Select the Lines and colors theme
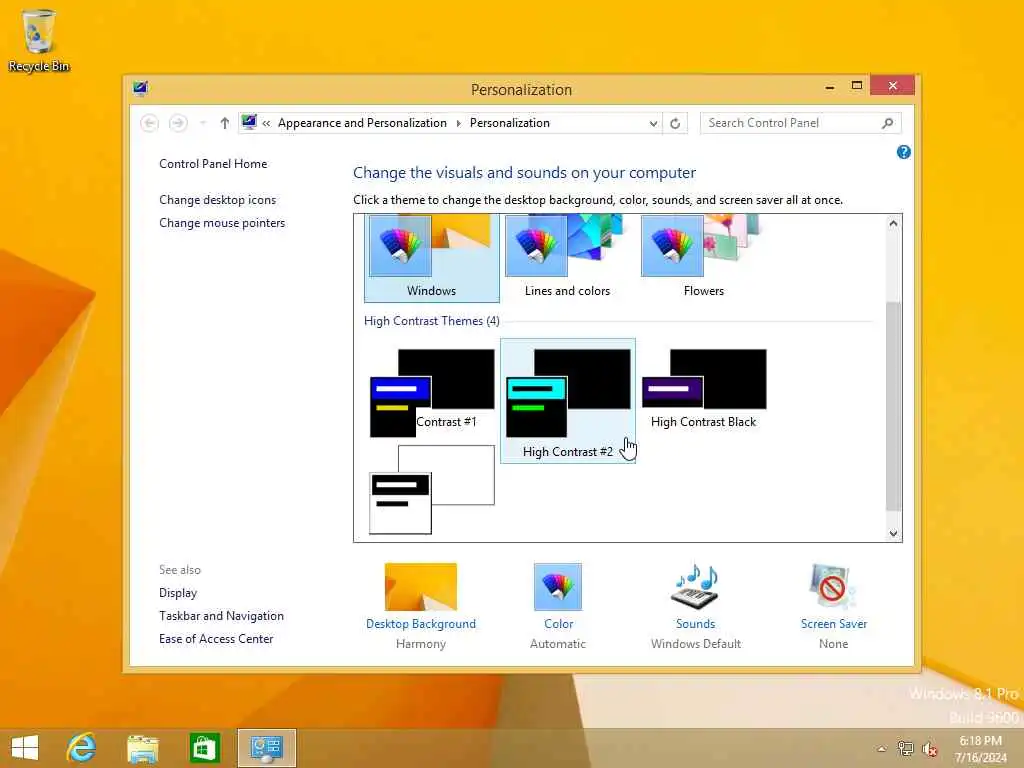1024x768 pixels. point(568,258)
